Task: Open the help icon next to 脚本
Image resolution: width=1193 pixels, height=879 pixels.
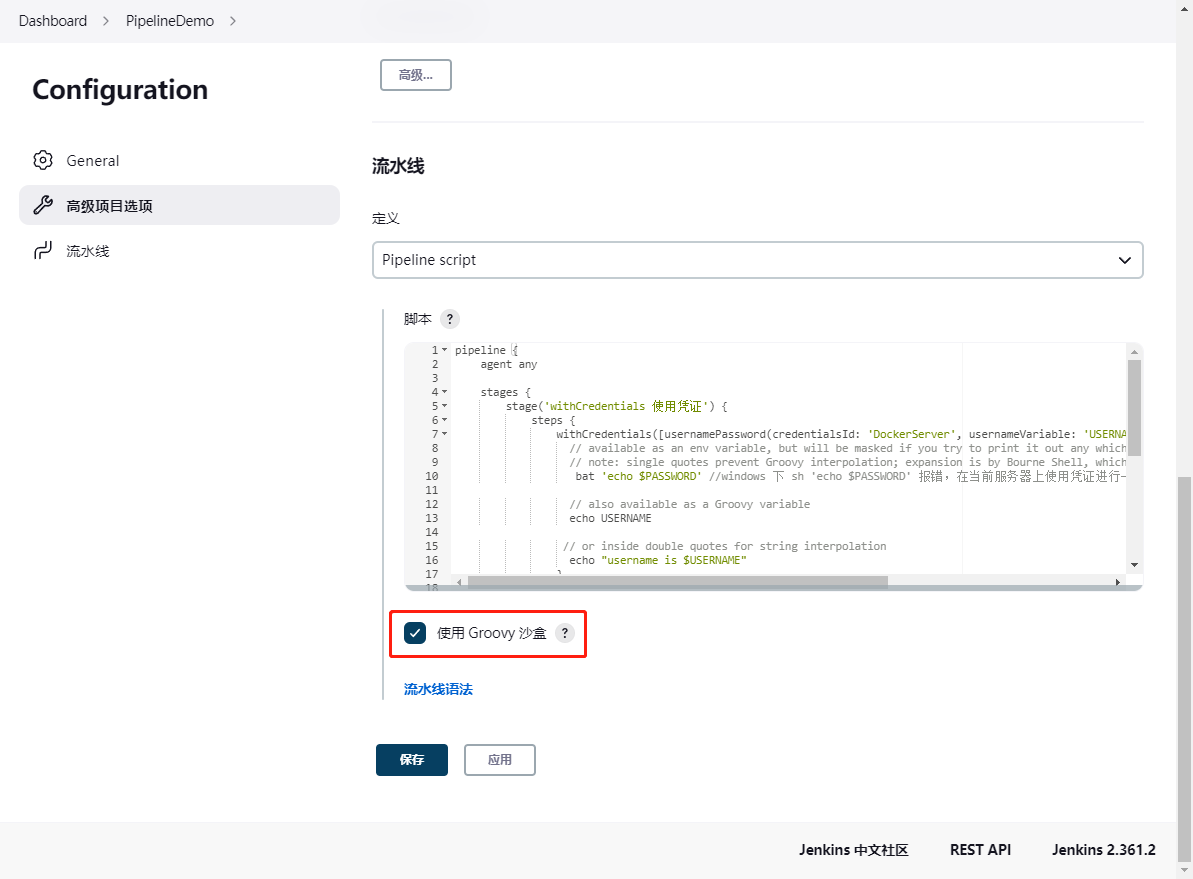Action: pyautogui.click(x=450, y=319)
